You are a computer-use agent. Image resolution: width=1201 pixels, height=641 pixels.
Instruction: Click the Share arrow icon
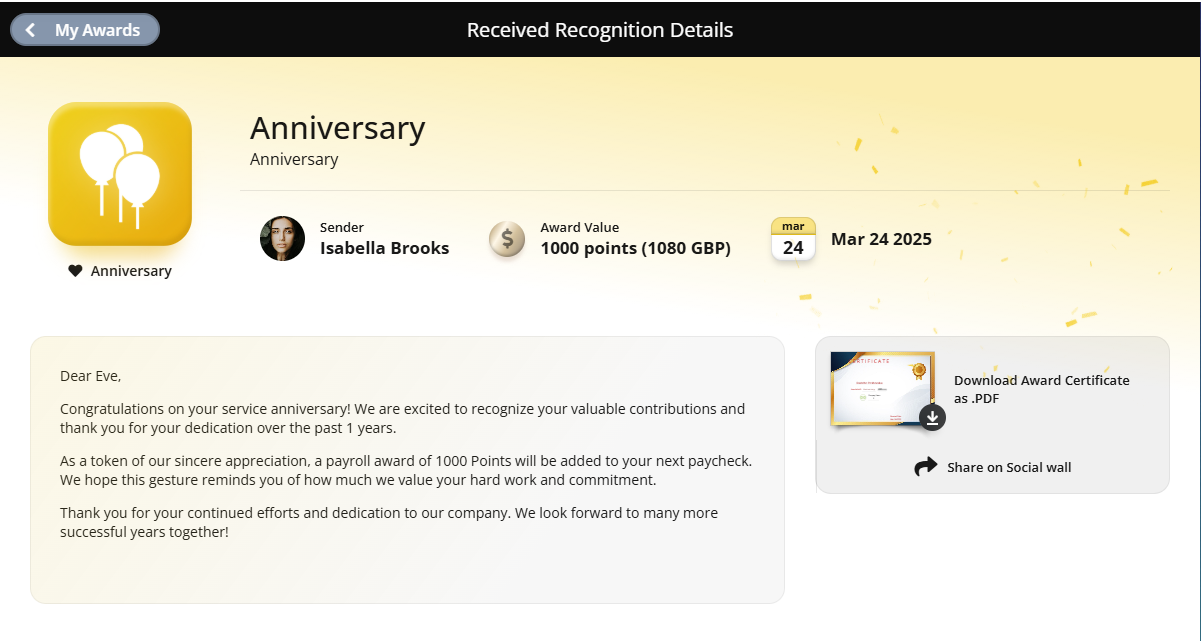coord(926,467)
